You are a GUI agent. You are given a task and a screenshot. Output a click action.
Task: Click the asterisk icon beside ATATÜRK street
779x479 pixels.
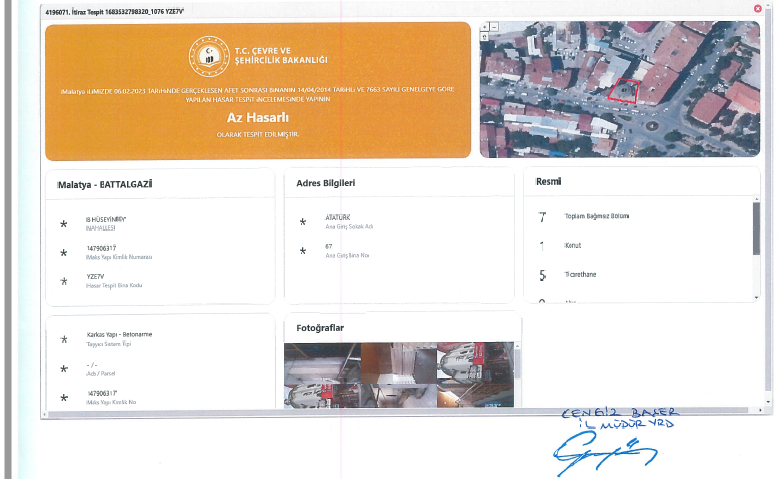pyautogui.click(x=303, y=221)
